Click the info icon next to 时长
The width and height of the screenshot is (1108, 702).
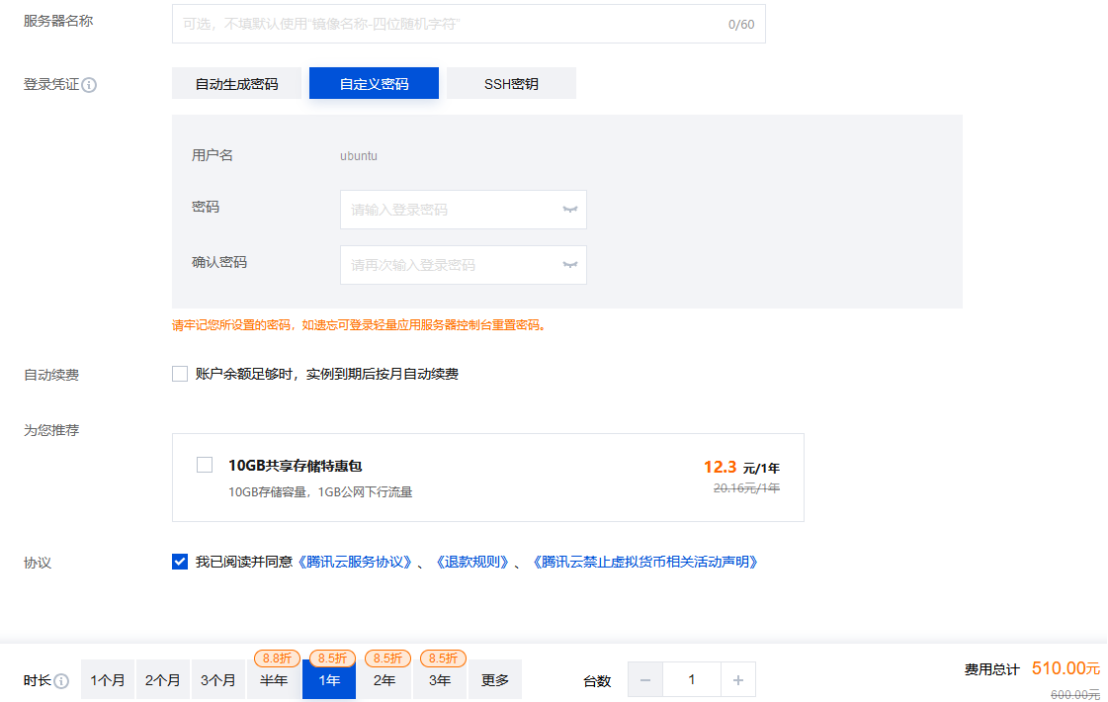point(61,681)
